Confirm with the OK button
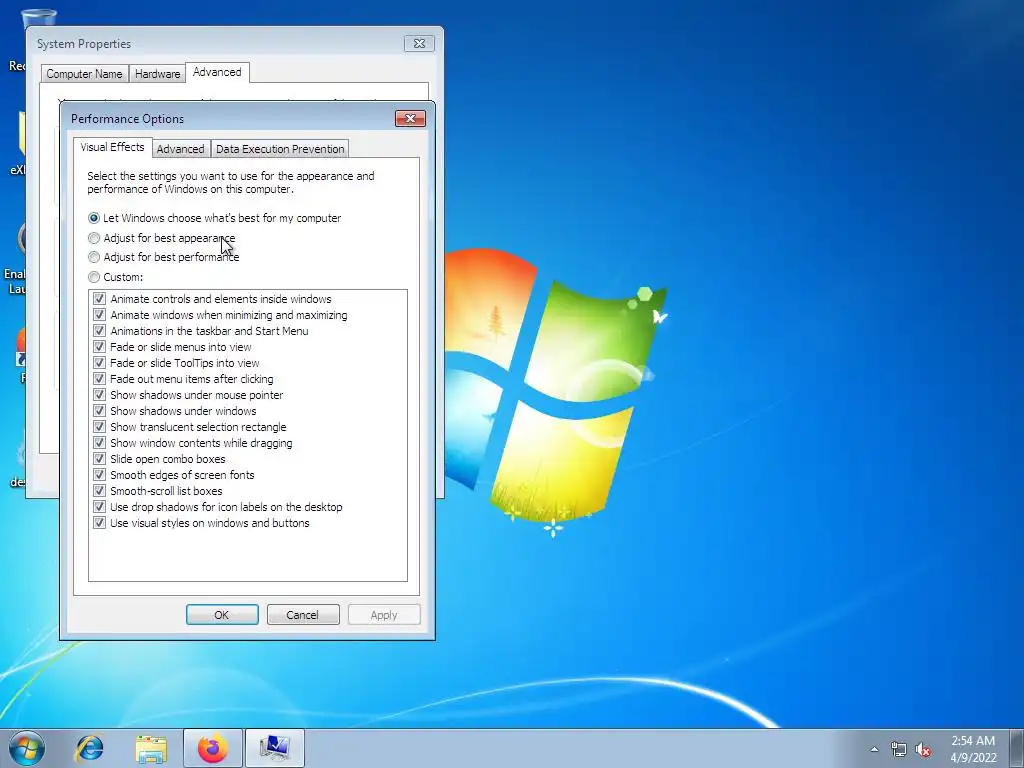 tap(222, 615)
